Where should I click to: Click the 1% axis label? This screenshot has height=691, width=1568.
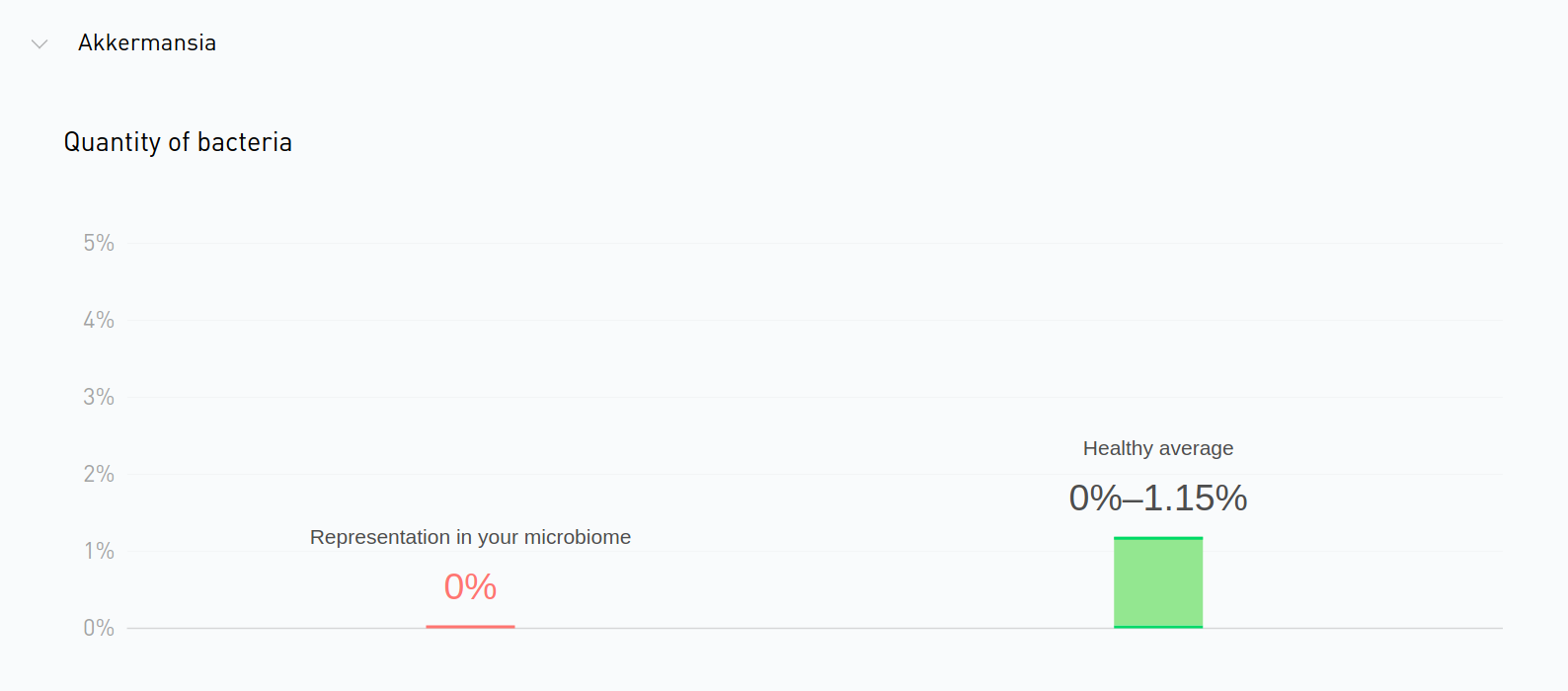coord(99,551)
